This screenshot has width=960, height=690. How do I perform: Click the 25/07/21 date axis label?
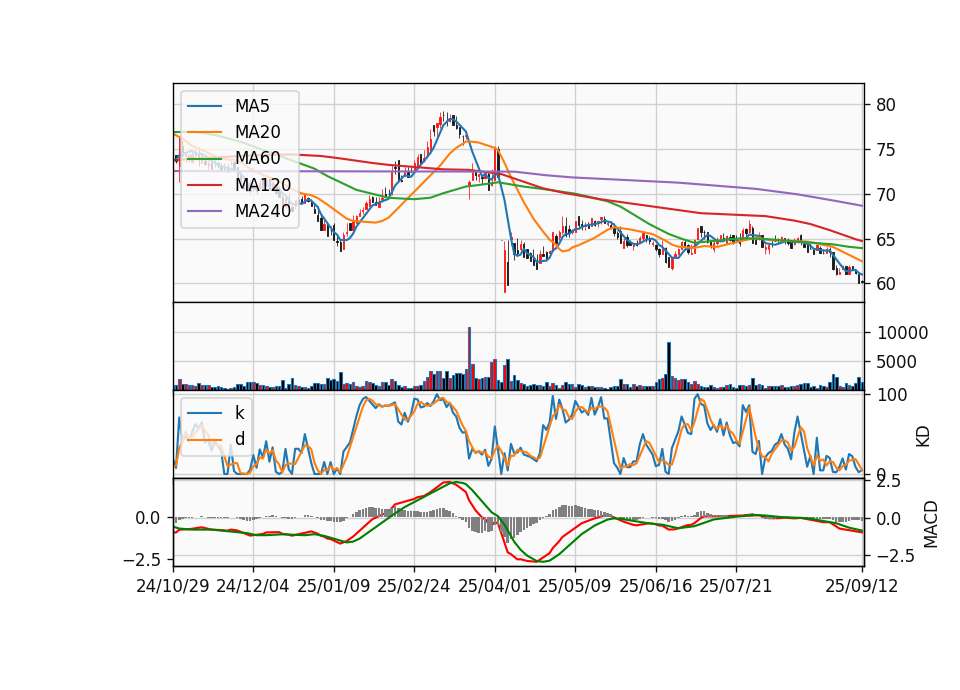pyautogui.click(x=735, y=586)
